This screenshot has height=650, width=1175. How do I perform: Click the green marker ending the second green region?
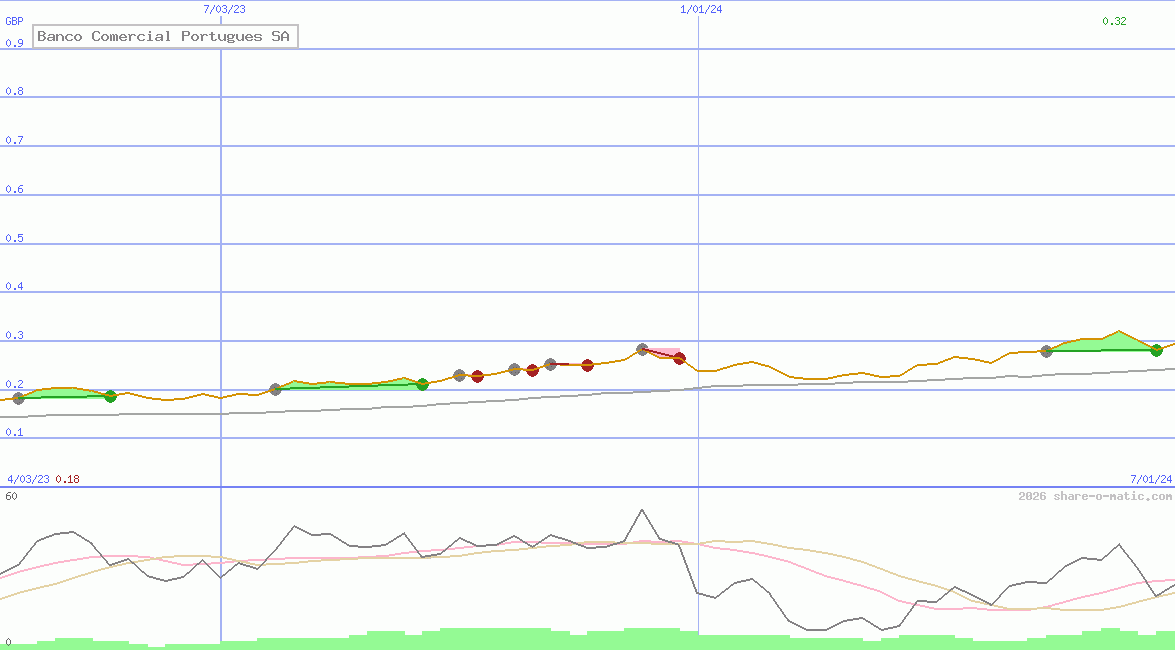pos(422,384)
